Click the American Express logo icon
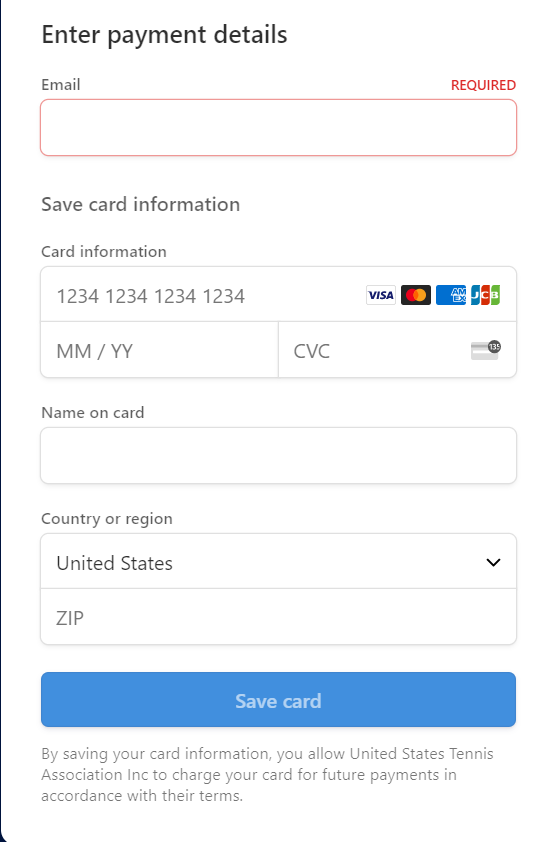The width and height of the screenshot is (550, 842). pyautogui.click(x=451, y=295)
